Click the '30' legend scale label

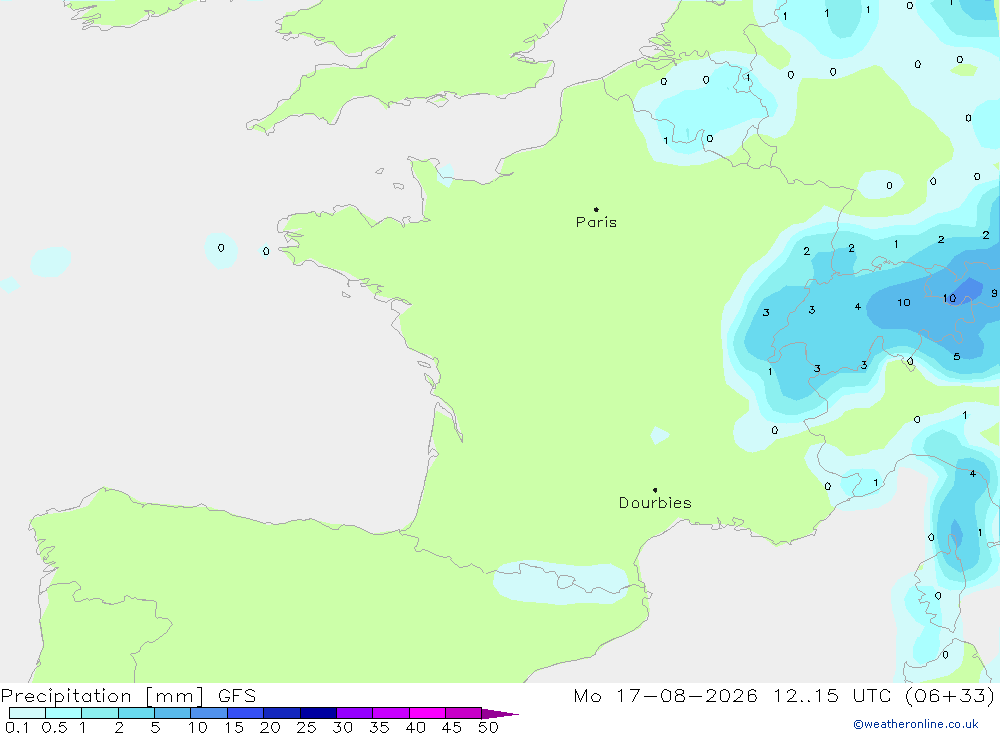(x=342, y=727)
